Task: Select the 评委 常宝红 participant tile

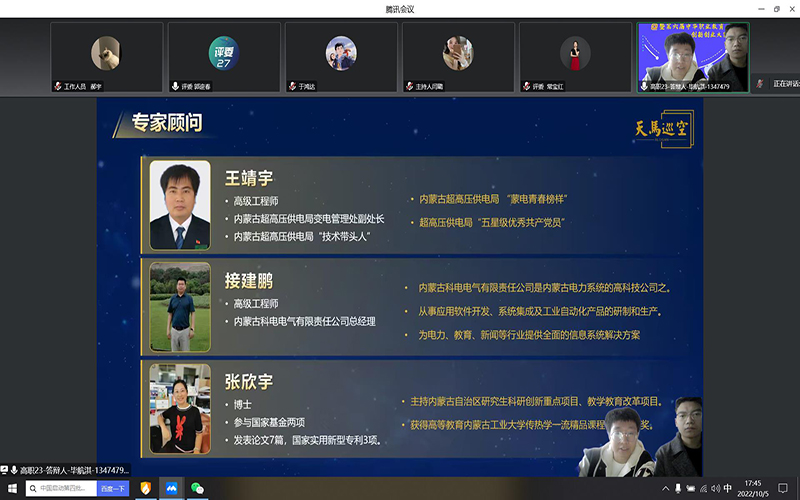Action: click(x=575, y=57)
